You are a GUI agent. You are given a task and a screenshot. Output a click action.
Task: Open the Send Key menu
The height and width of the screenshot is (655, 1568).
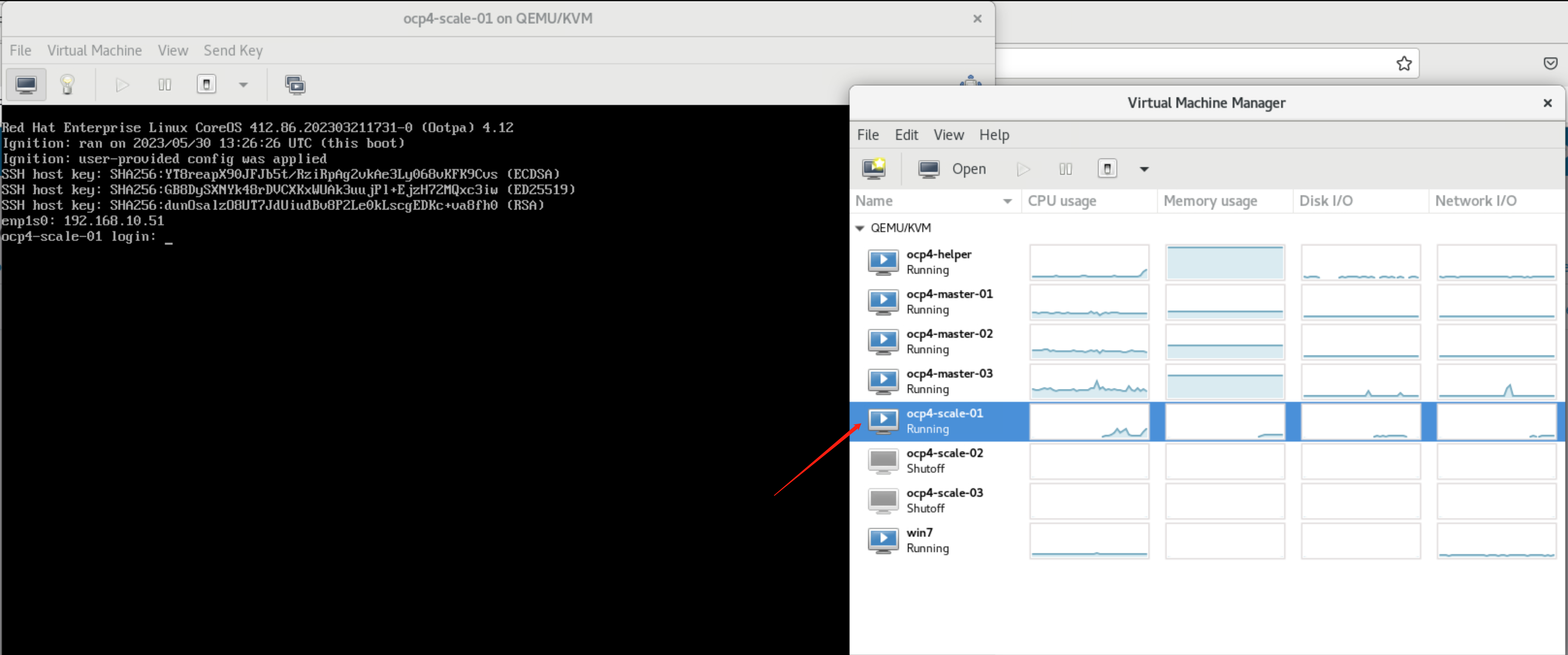point(233,50)
